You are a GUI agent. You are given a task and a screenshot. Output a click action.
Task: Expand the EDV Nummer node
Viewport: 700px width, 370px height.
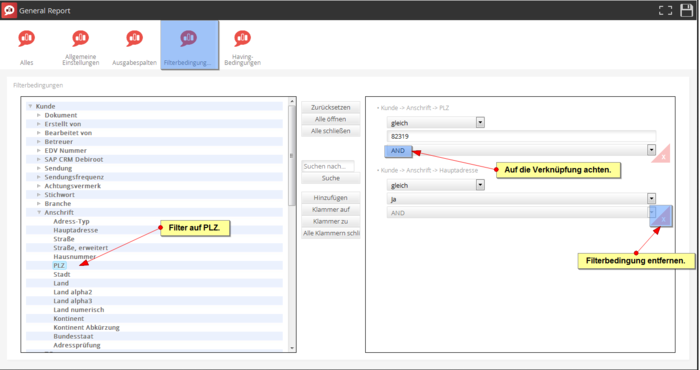click(x=39, y=150)
